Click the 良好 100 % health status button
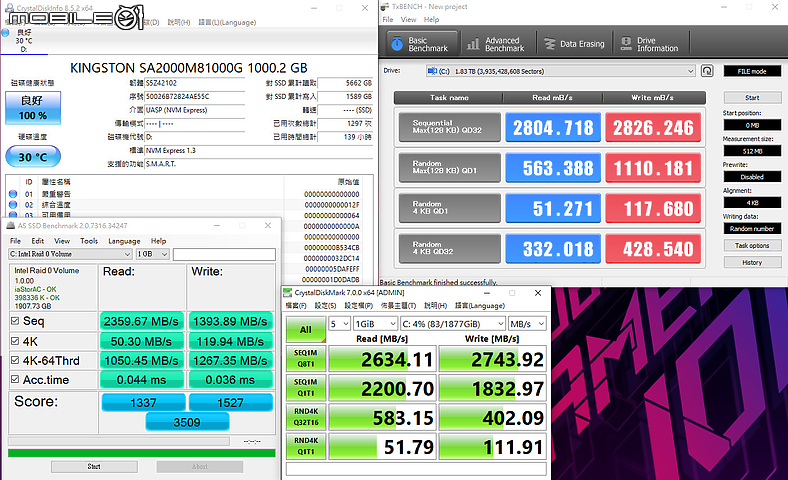This screenshot has width=788, height=480. click(33, 108)
